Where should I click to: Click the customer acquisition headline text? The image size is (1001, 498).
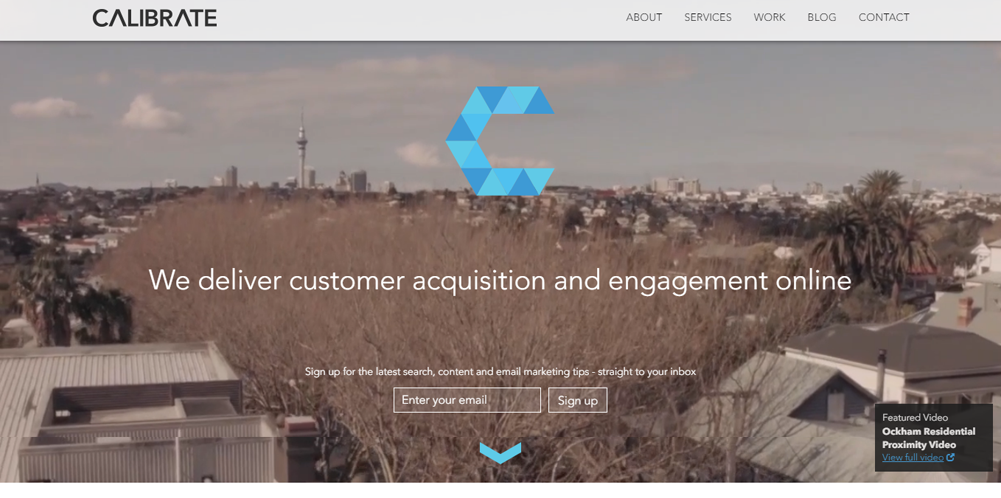pyautogui.click(x=500, y=280)
